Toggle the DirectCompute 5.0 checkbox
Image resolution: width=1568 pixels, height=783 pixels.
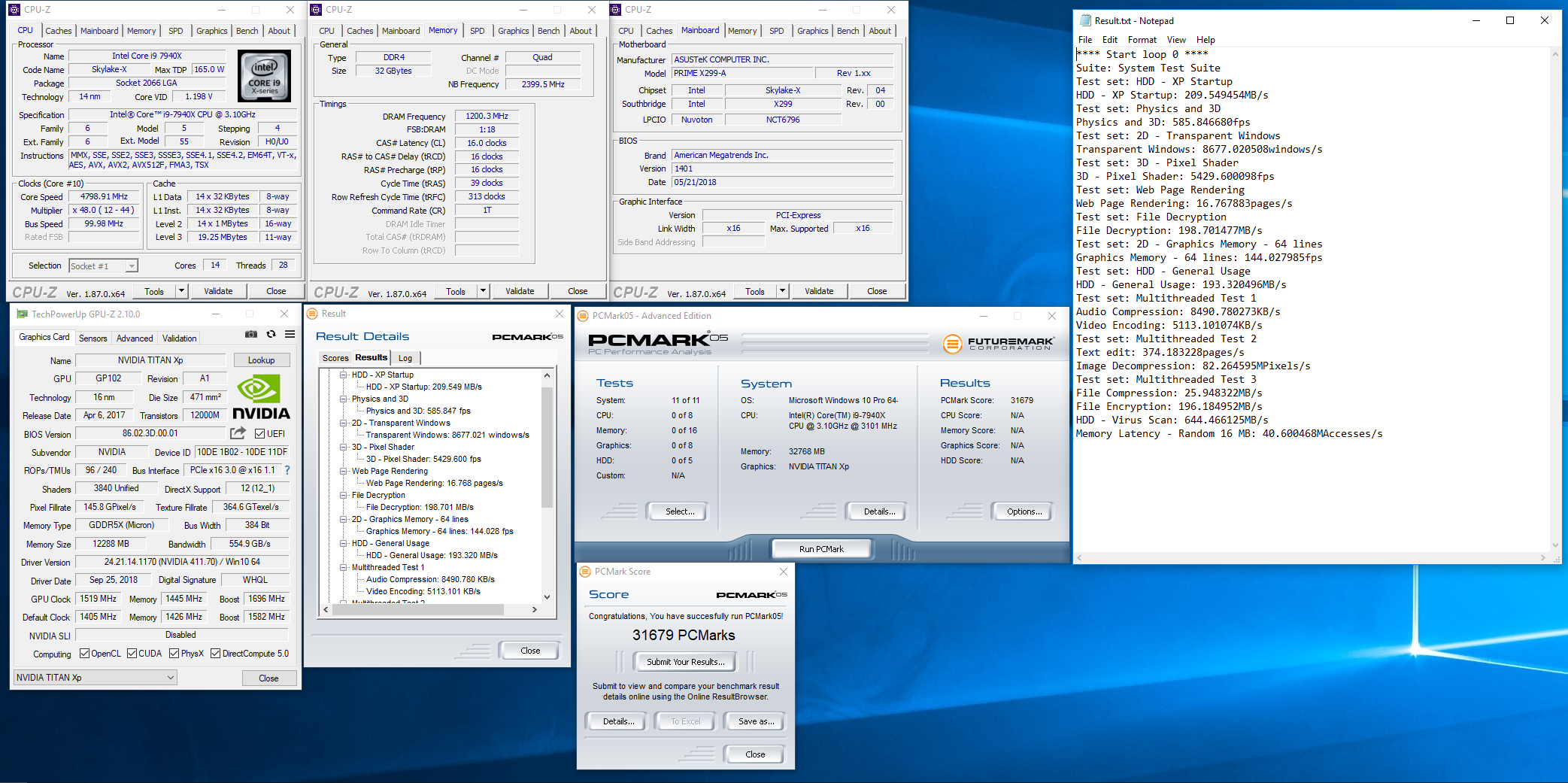[x=215, y=654]
